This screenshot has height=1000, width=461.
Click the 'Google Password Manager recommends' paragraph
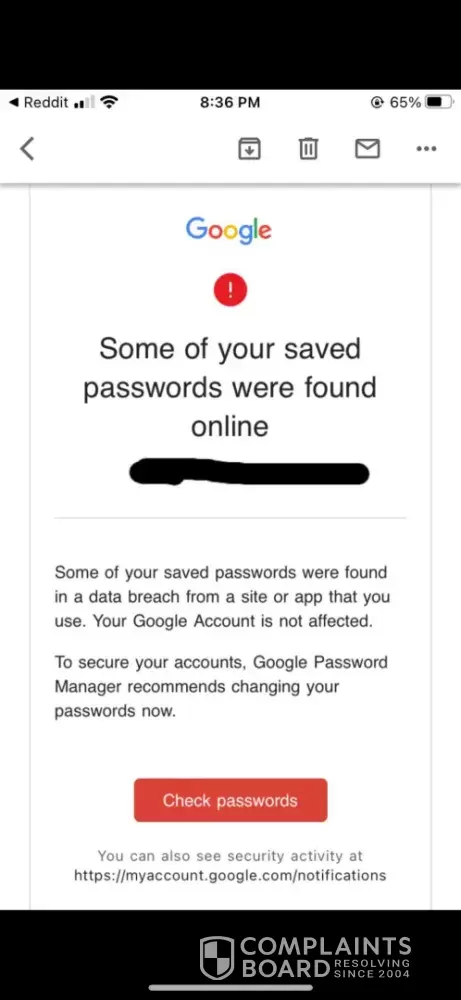click(x=221, y=687)
